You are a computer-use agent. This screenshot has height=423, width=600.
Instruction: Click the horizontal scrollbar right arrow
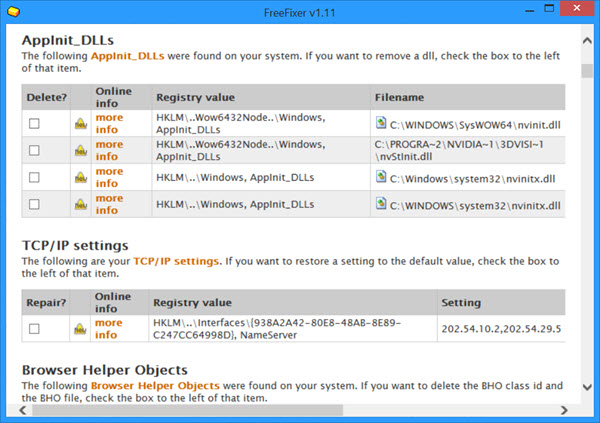[564, 410]
